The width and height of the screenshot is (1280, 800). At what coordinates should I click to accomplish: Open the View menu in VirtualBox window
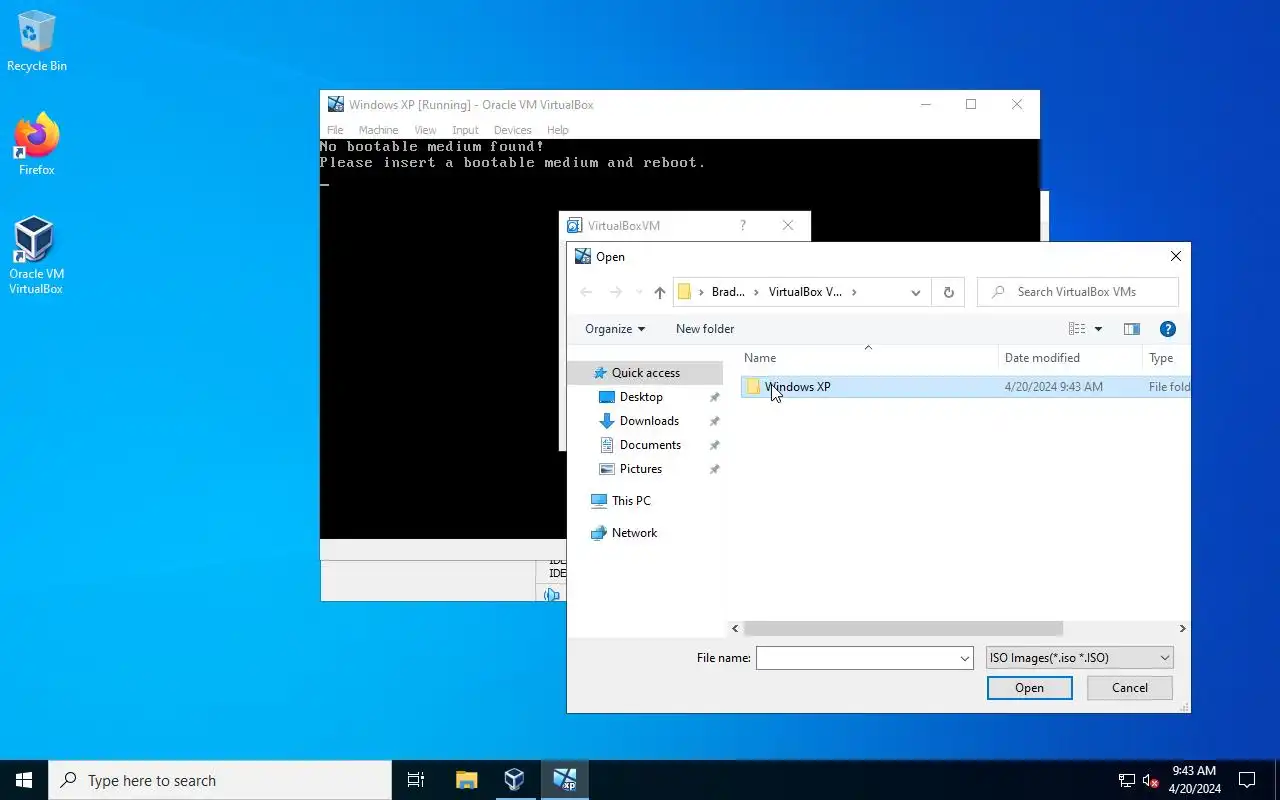point(425,130)
